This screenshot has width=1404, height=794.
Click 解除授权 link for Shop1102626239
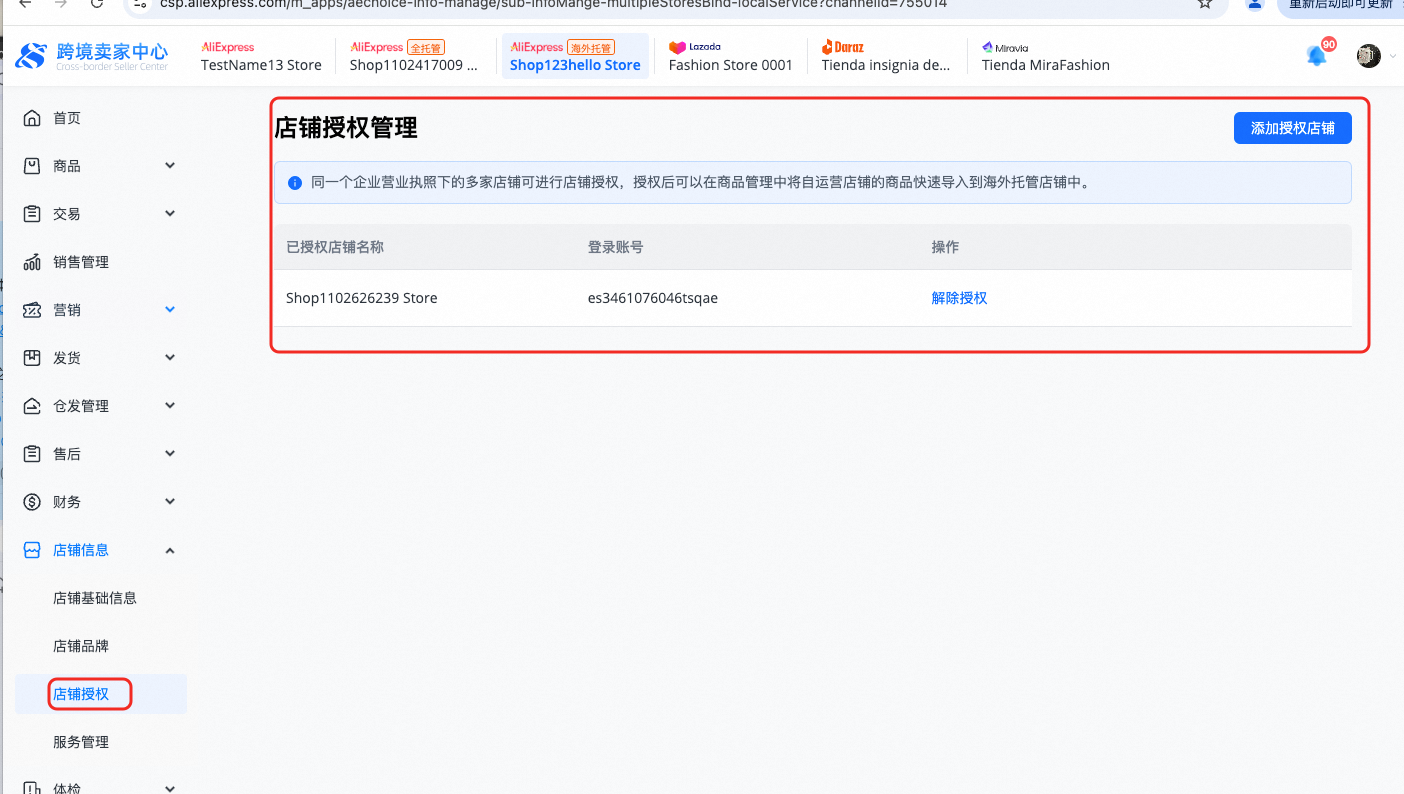click(x=959, y=298)
